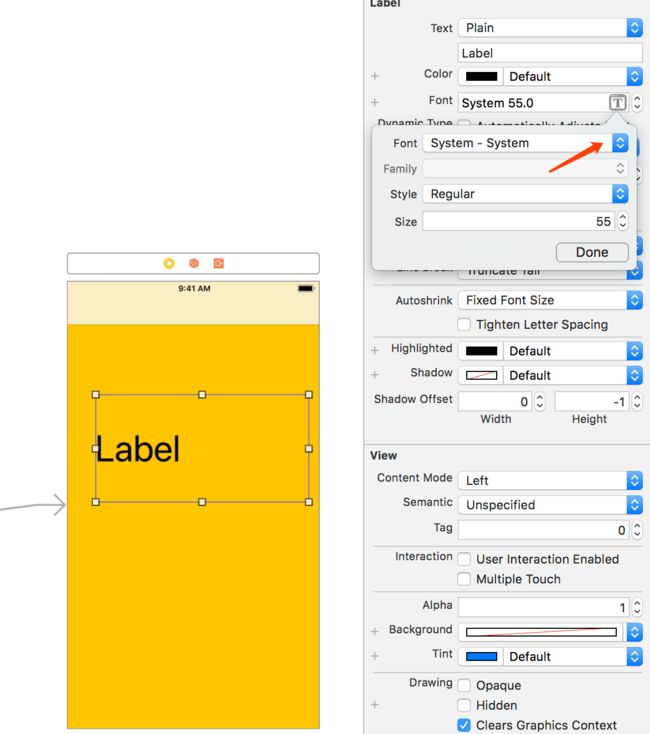Toggle Multiple Touch checkbox

tap(464, 579)
